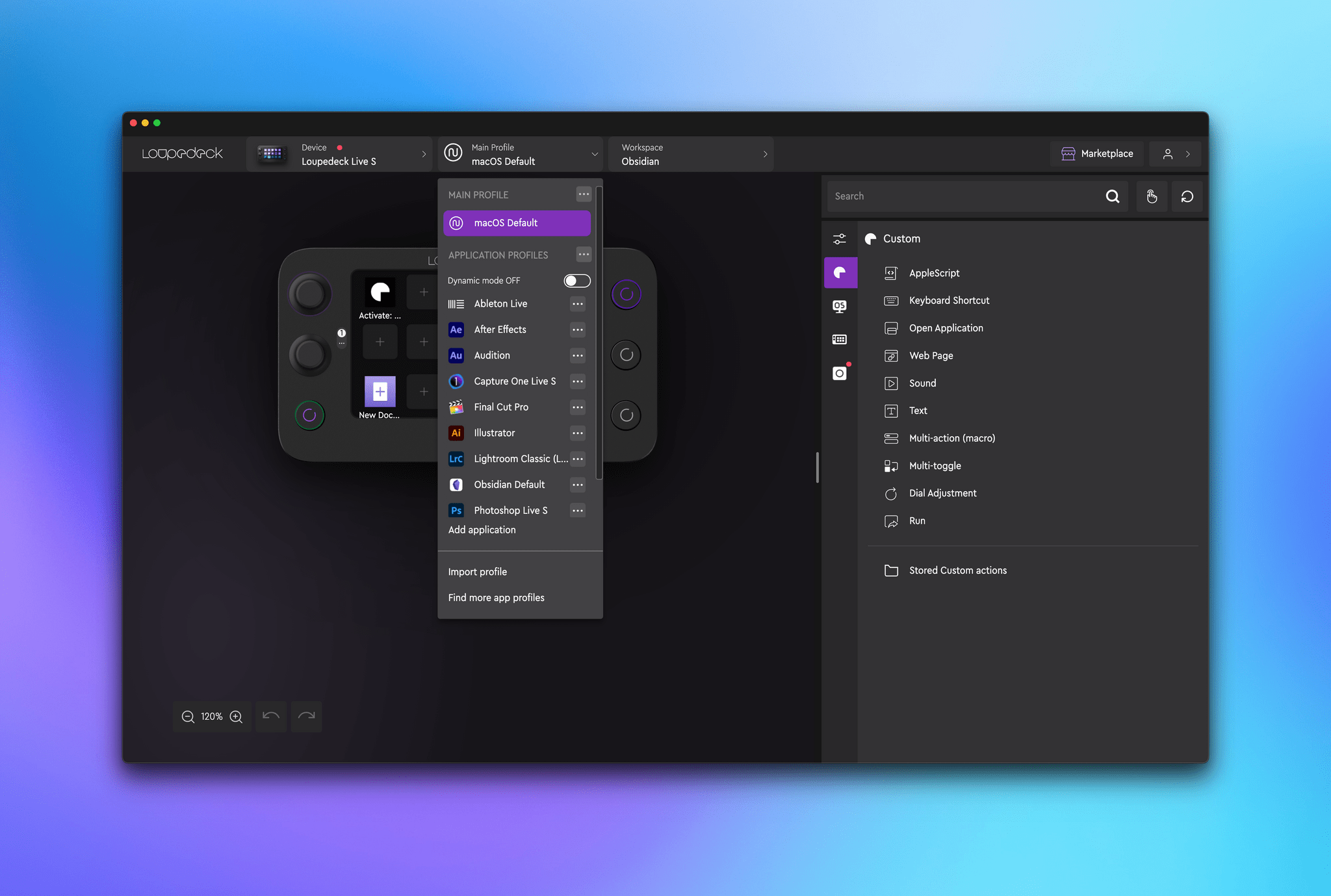Viewport: 1331px width, 896px height.
Task: Open the more menu for Illustrator
Action: [x=577, y=433]
